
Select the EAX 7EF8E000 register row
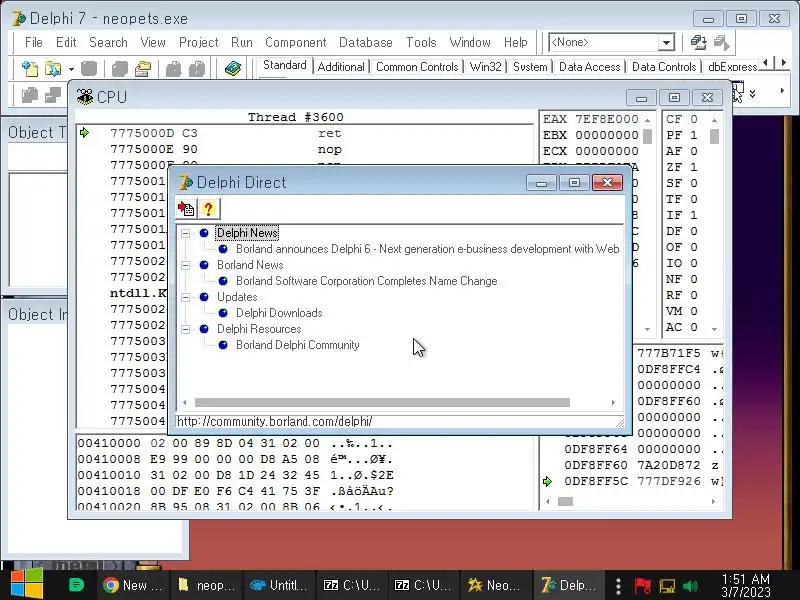[590, 119]
